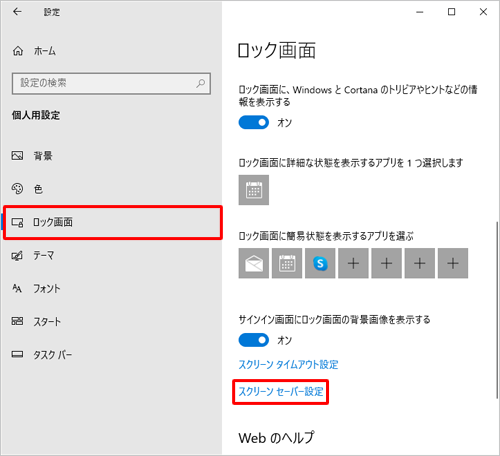Screen dimensions: 500x456
Task: Click the フォント letters icon
Action: coord(17,288)
